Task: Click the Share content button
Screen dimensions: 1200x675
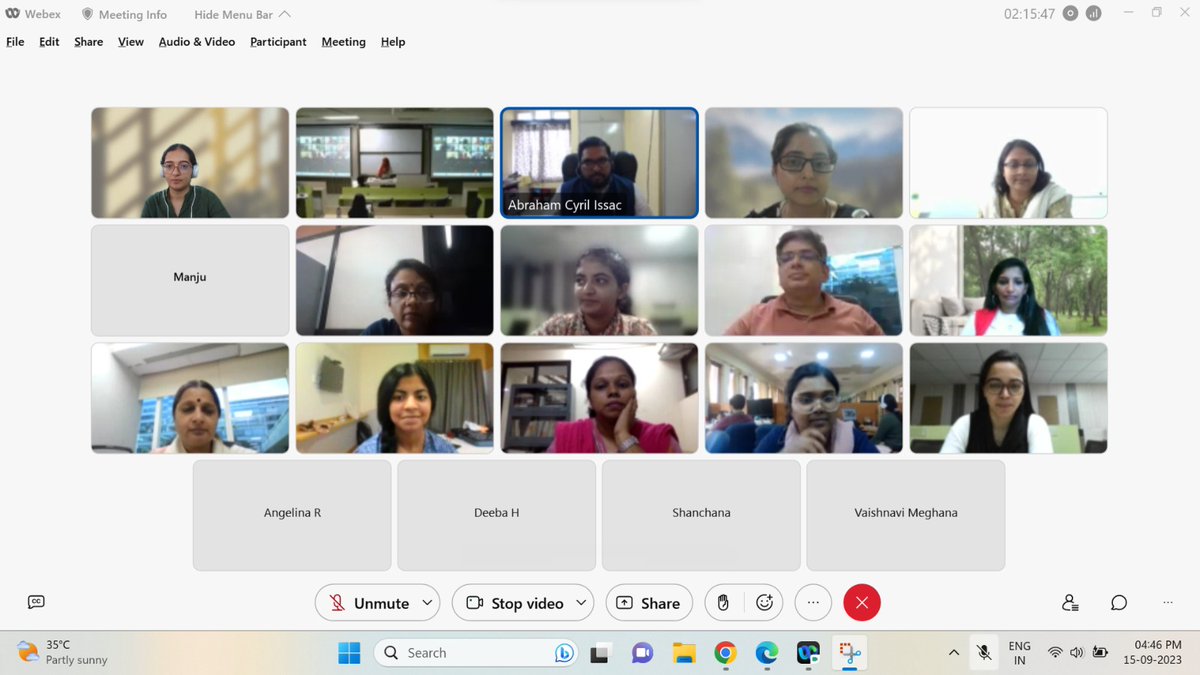Action: 649,603
